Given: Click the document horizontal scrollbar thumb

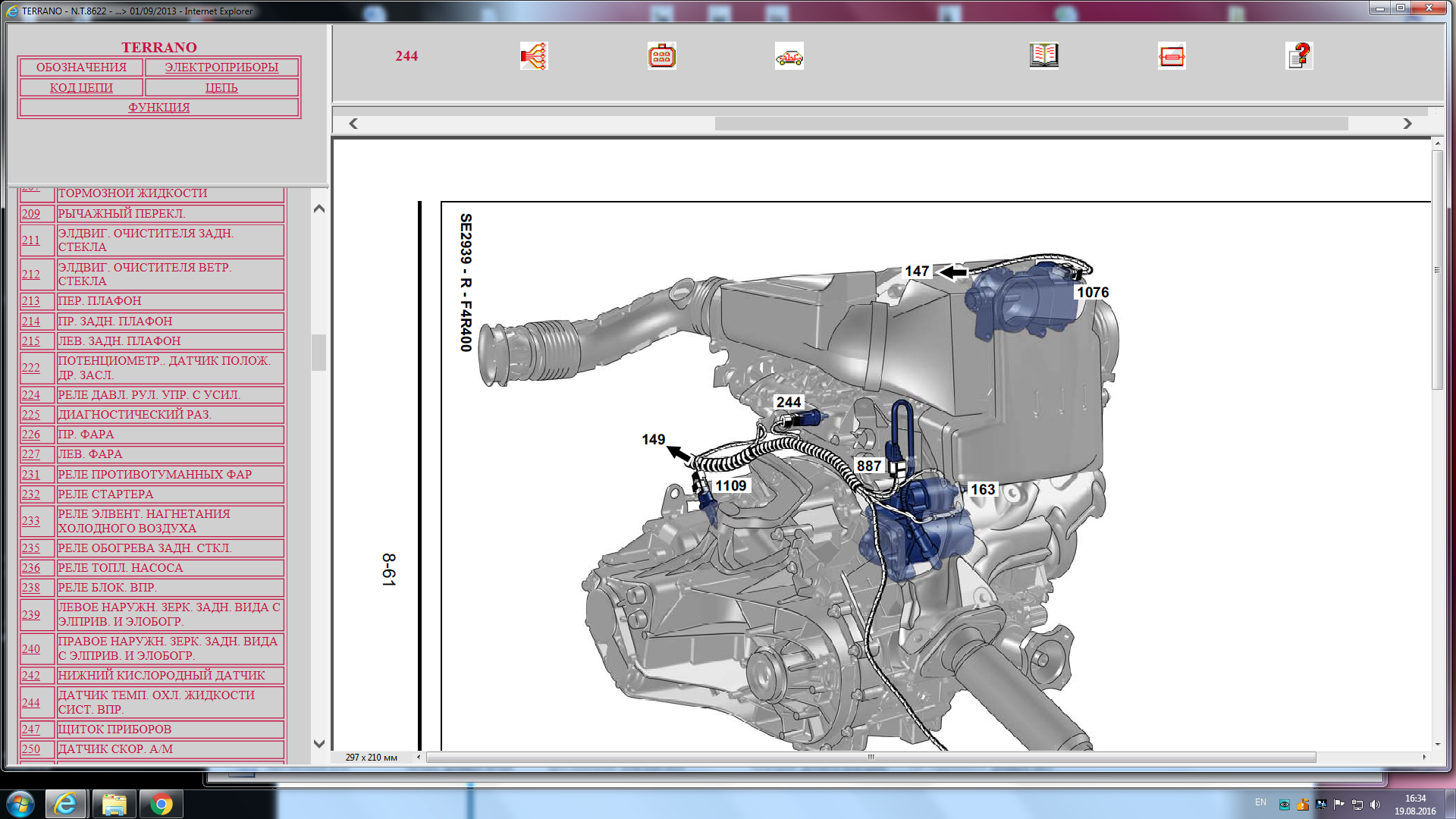Looking at the screenshot, I should 871,757.
